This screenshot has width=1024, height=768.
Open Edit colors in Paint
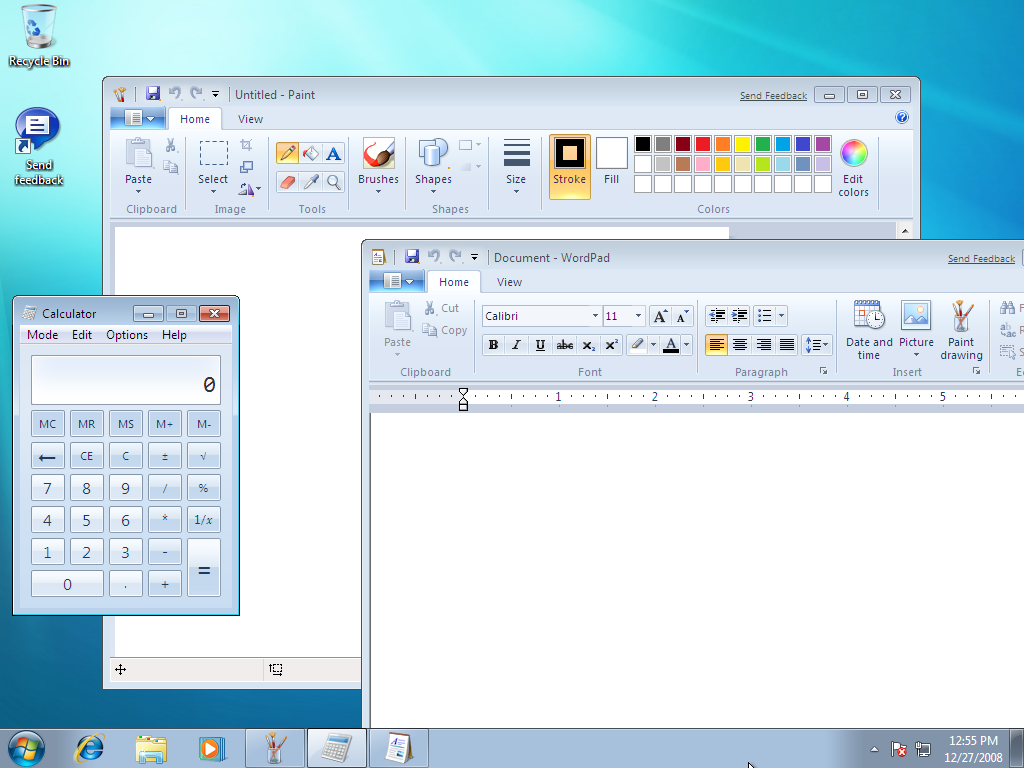tap(854, 168)
